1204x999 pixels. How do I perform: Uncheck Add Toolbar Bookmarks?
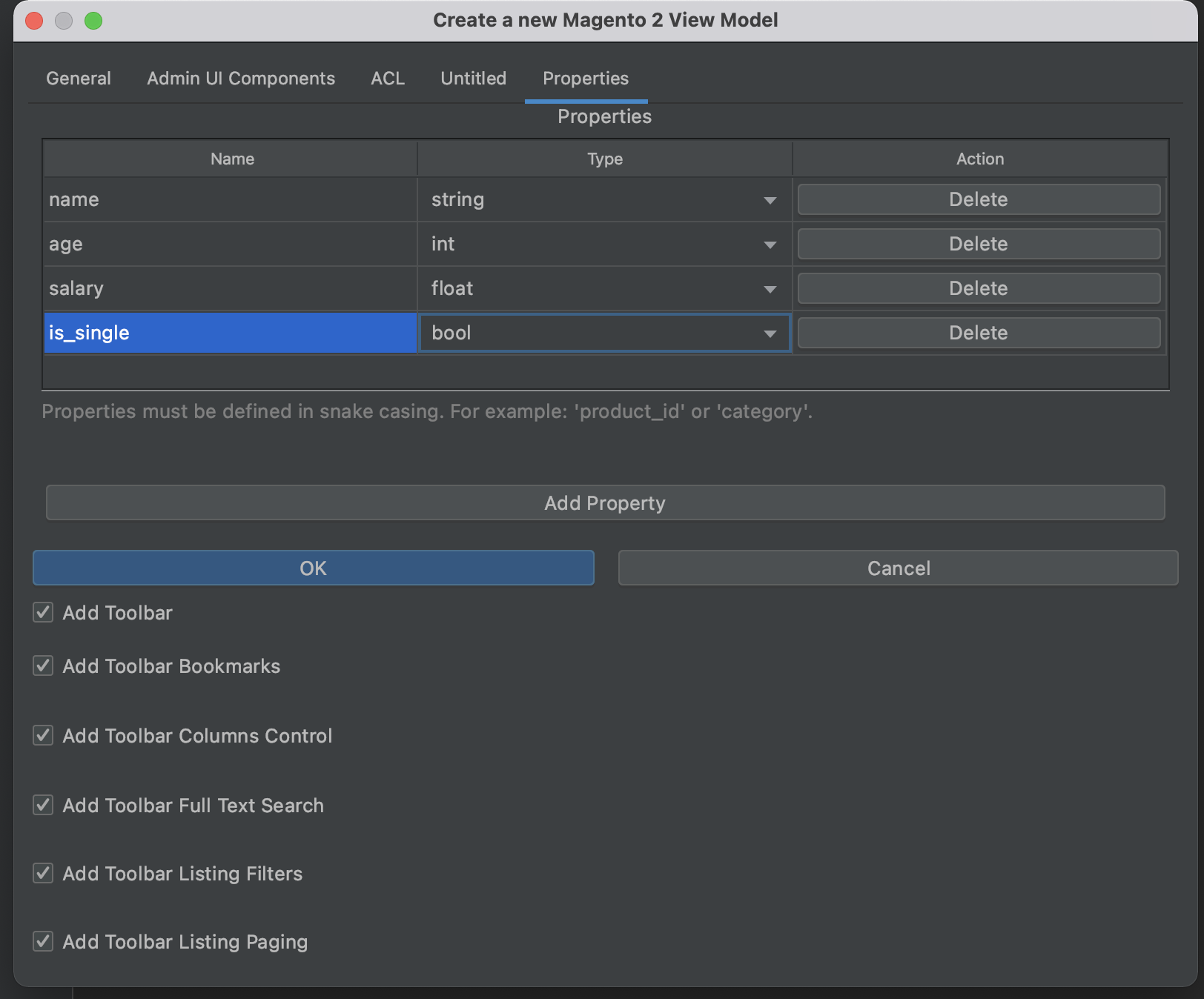pyautogui.click(x=43, y=666)
